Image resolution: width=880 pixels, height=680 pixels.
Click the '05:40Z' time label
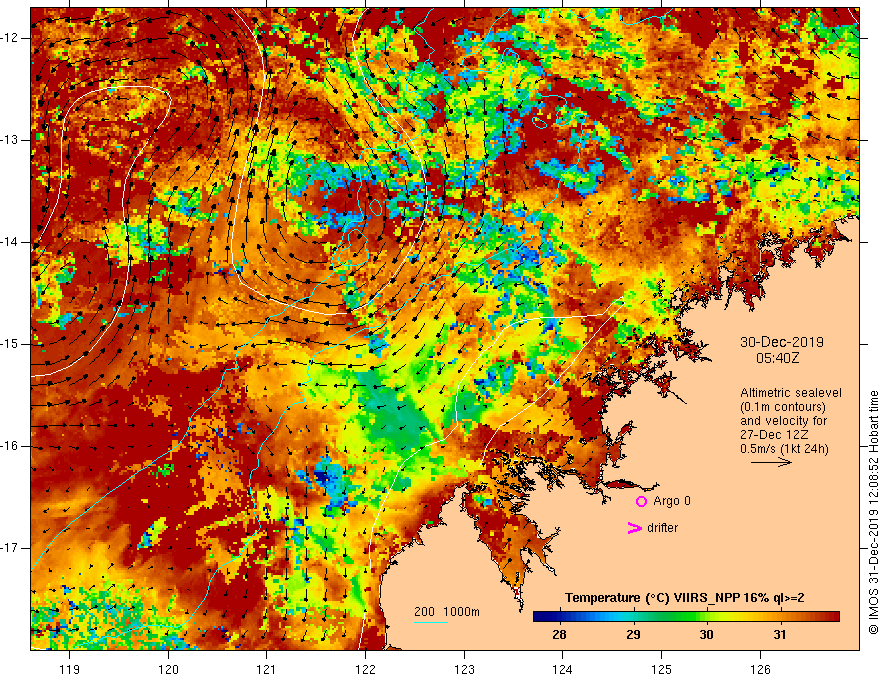[x=777, y=358]
